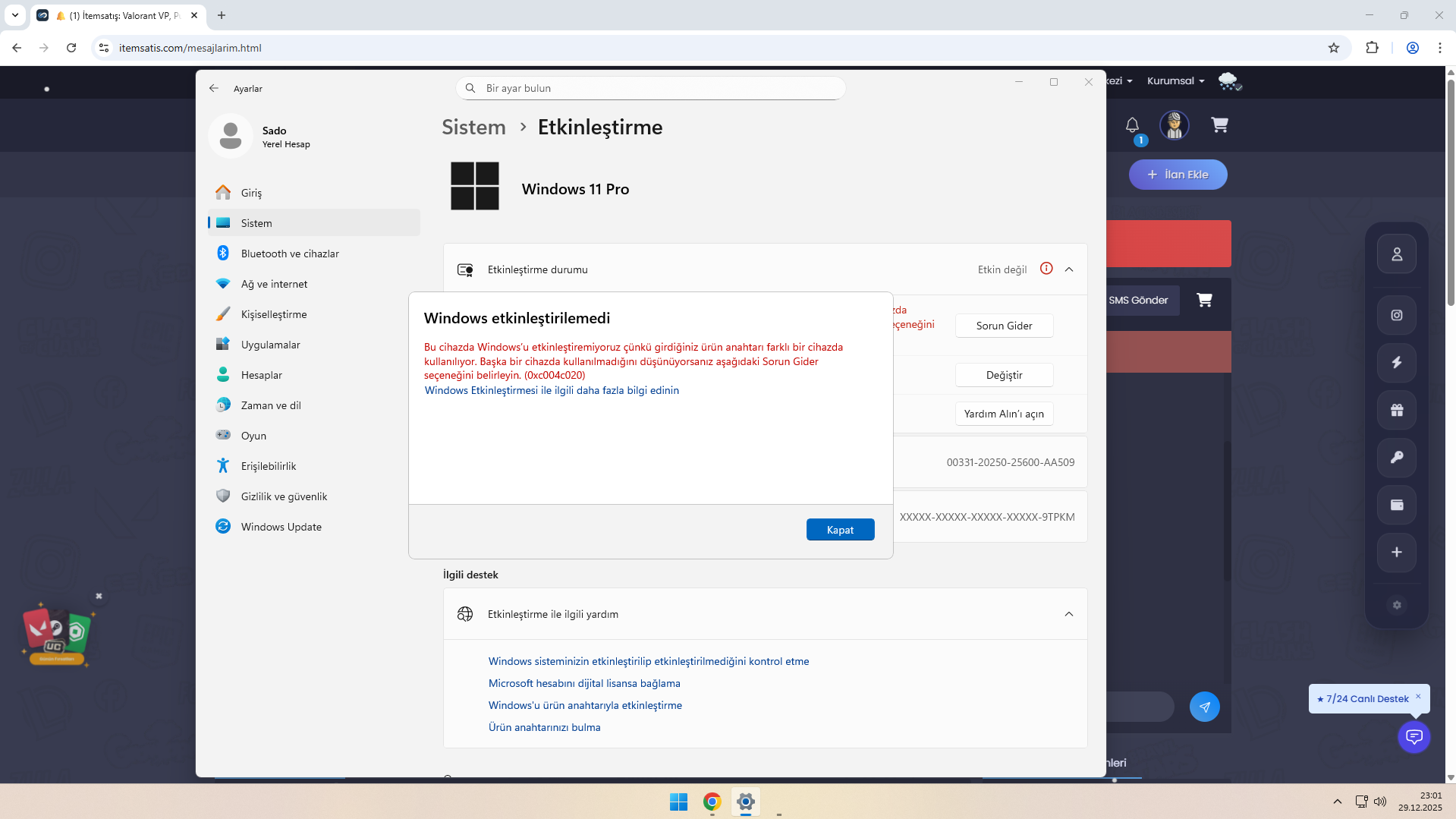The image size is (1456, 819).
Task: Select Sistem in Settings sidebar
Action: (313, 223)
